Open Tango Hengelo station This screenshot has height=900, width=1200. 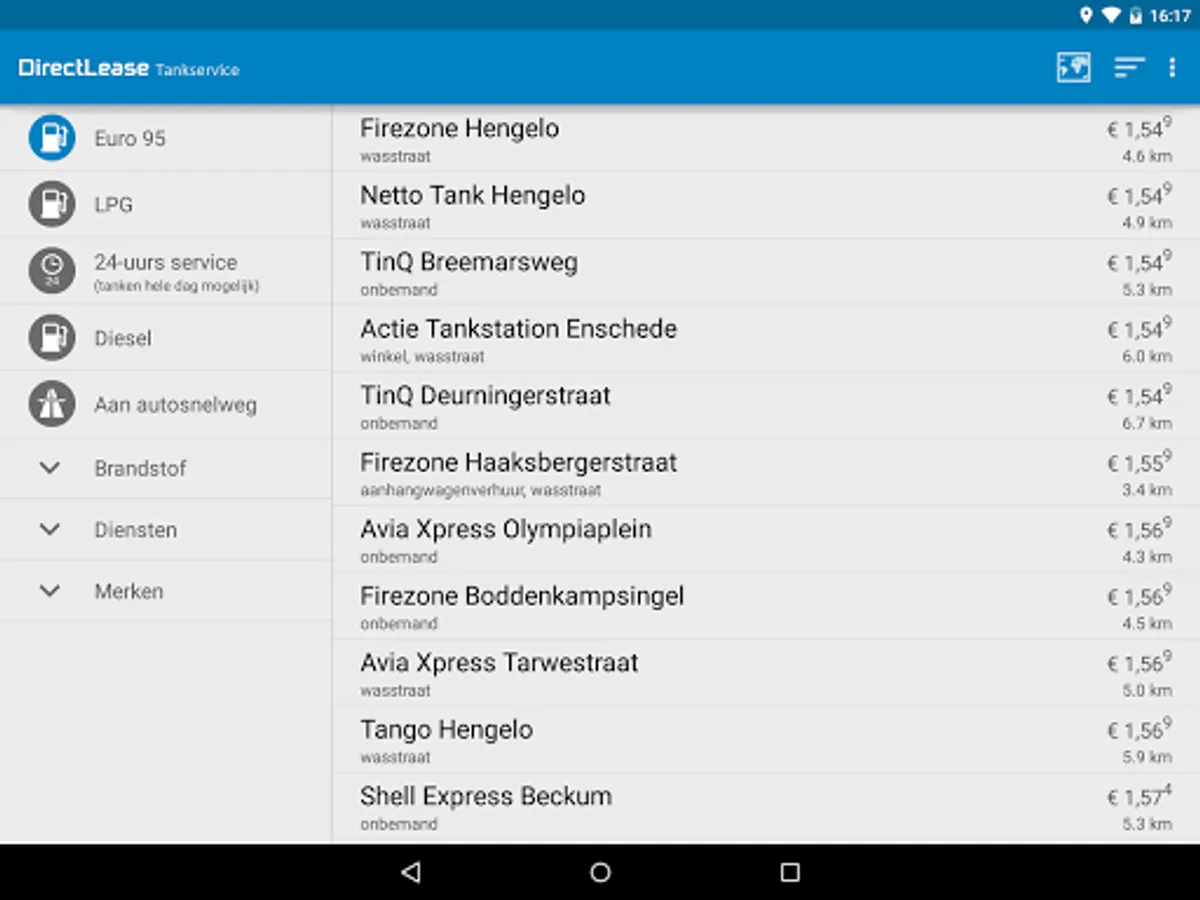[766, 740]
